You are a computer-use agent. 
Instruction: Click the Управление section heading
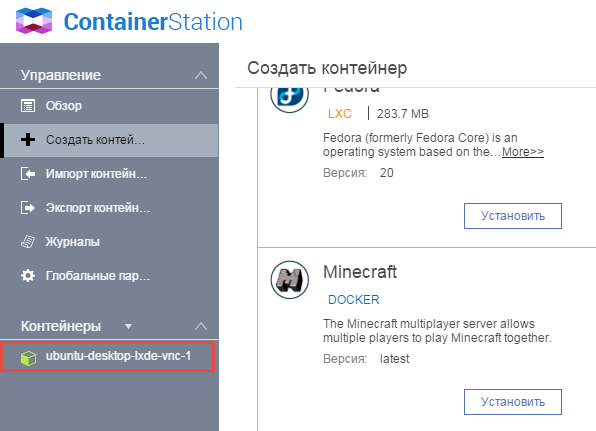coord(61,75)
